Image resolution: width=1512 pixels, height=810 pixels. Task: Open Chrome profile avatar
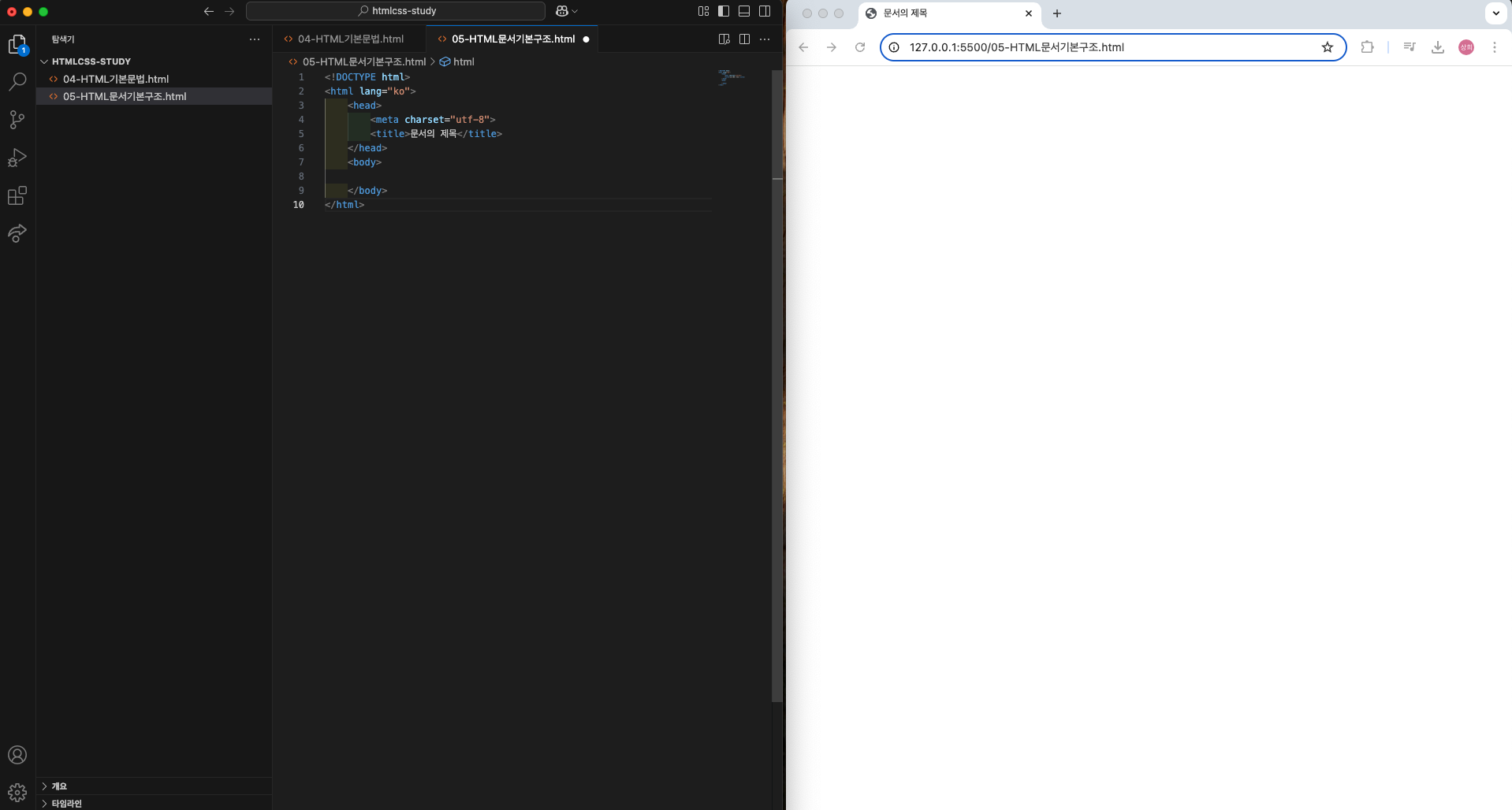click(x=1466, y=47)
